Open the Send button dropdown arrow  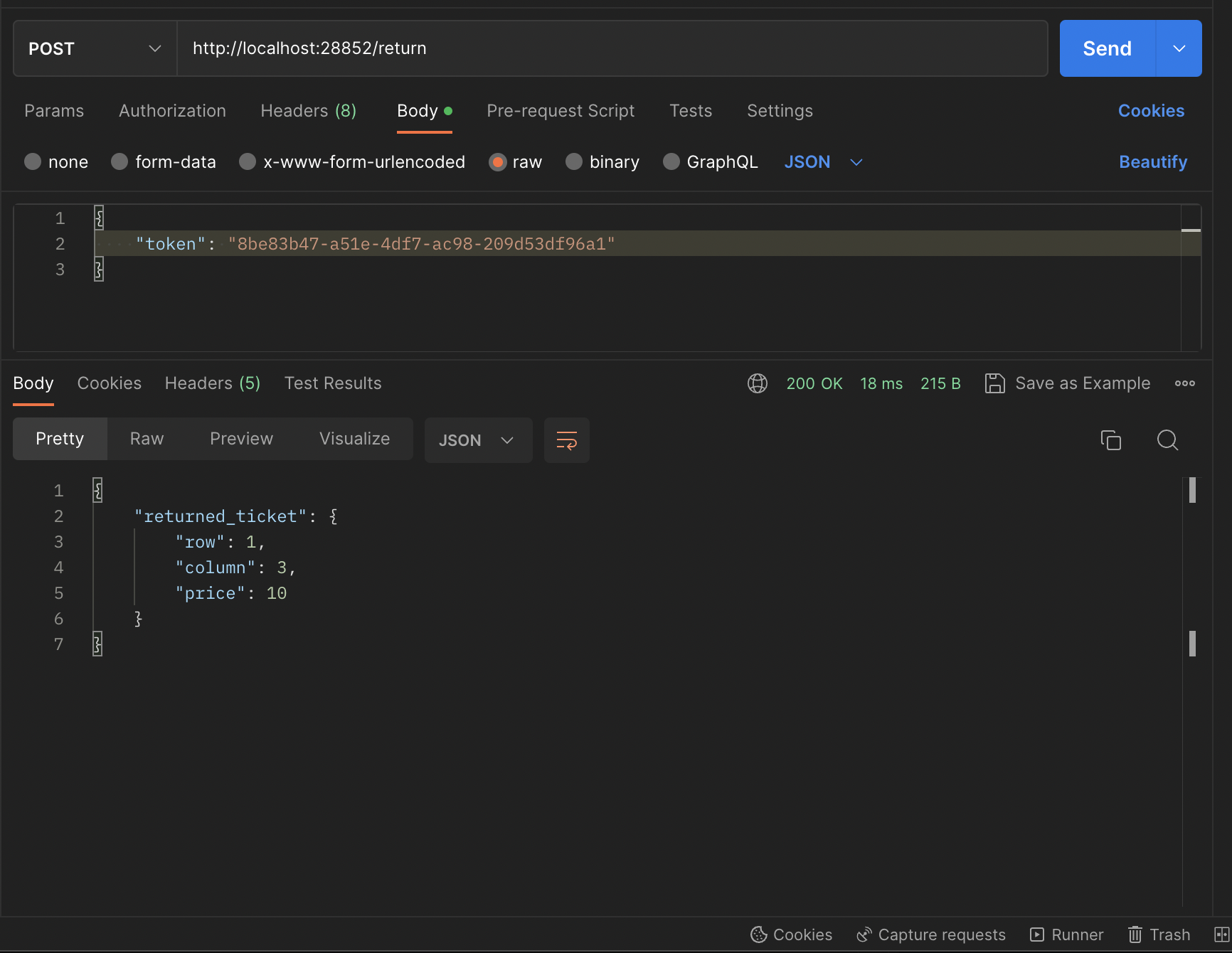click(x=1179, y=48)
